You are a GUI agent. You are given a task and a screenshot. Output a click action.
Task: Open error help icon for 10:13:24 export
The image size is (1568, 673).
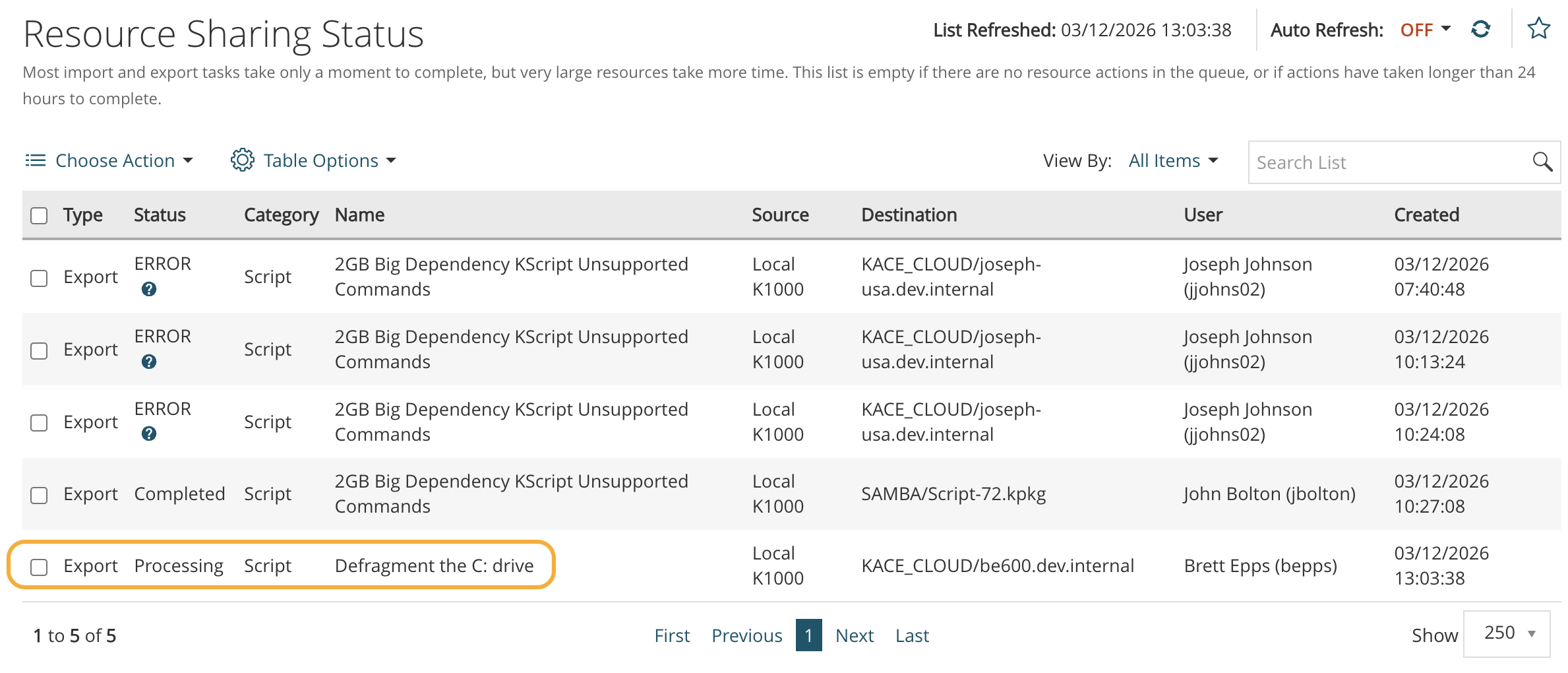coord(149,362)
